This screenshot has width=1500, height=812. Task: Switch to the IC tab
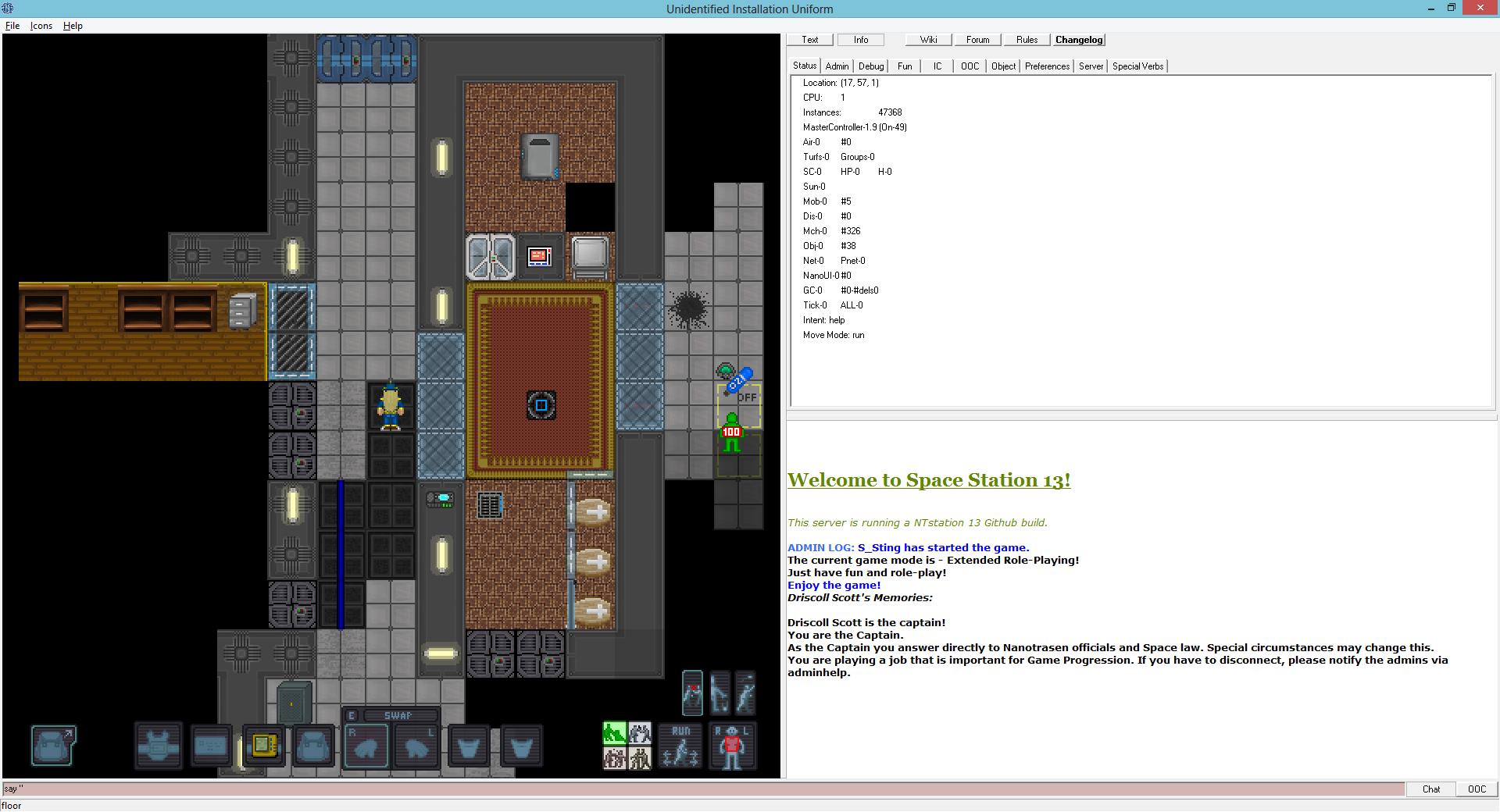pyautogui.click(x=937, y=66)
